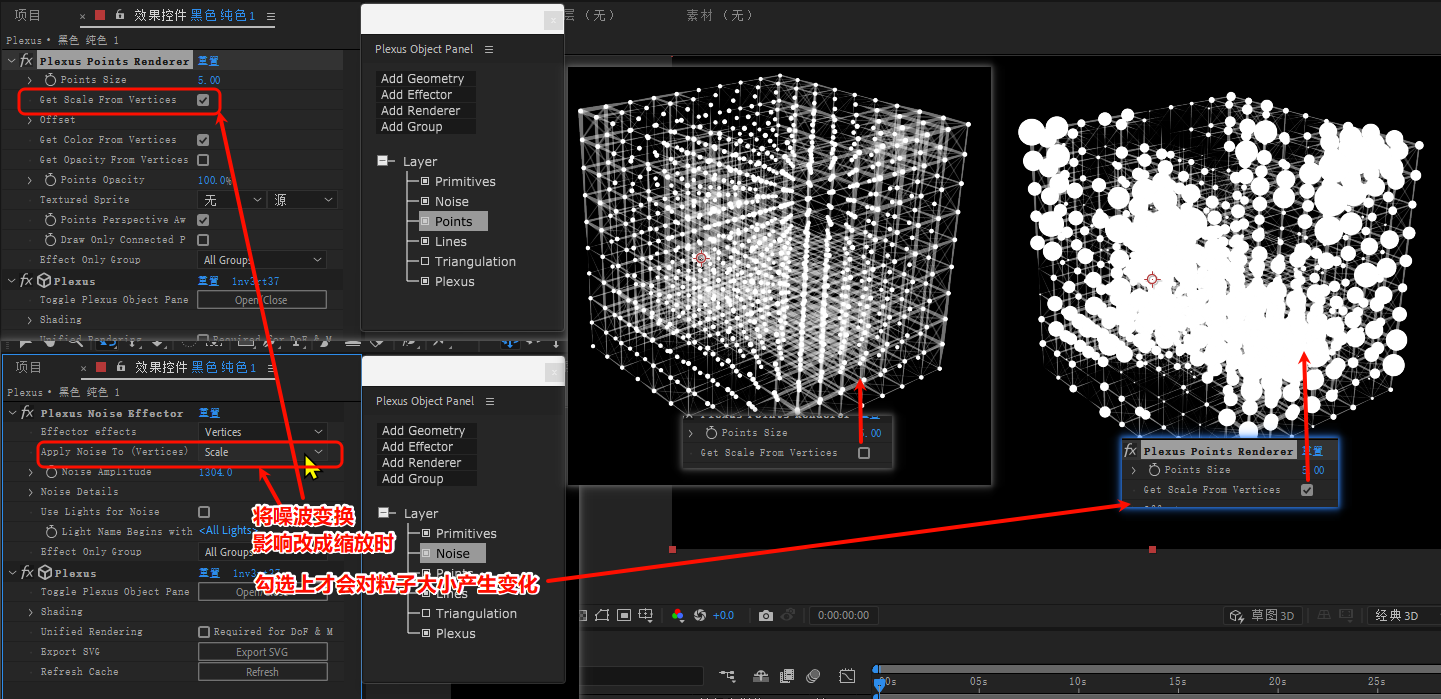Click composition mini-flowchart icon in timeline

[727, 677]
